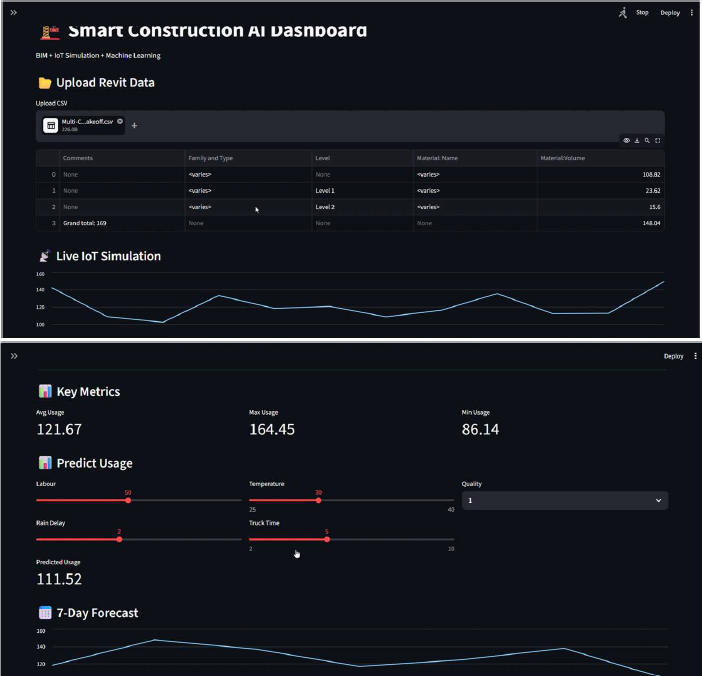702x676 pixels.
Task: Toggle column visibility with the eye icon
Action: pos(626,141)
